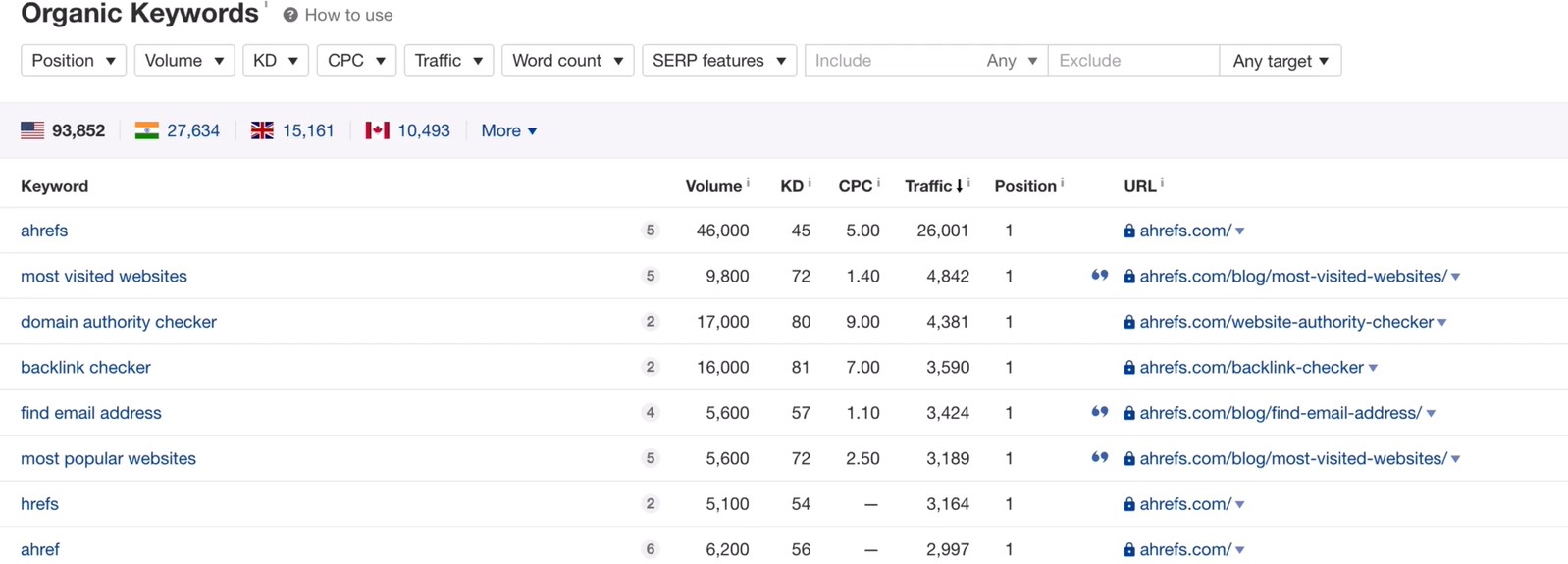This screenshot has width=1568, height=564.
Task: Expand the Any target dropdown
Action: [1280, 61]
